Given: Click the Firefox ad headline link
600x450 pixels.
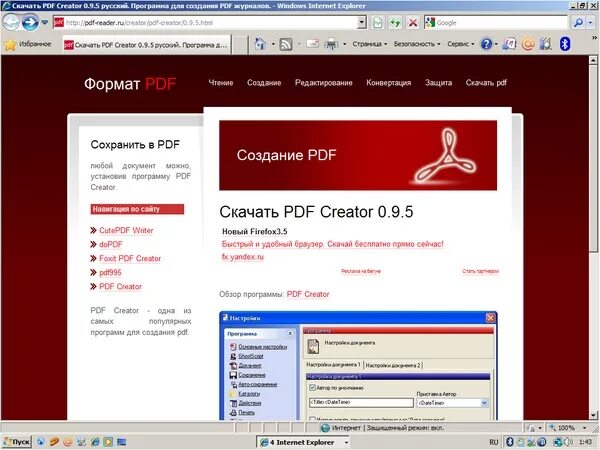Looking at the screenshot, I should click(255, 232).
